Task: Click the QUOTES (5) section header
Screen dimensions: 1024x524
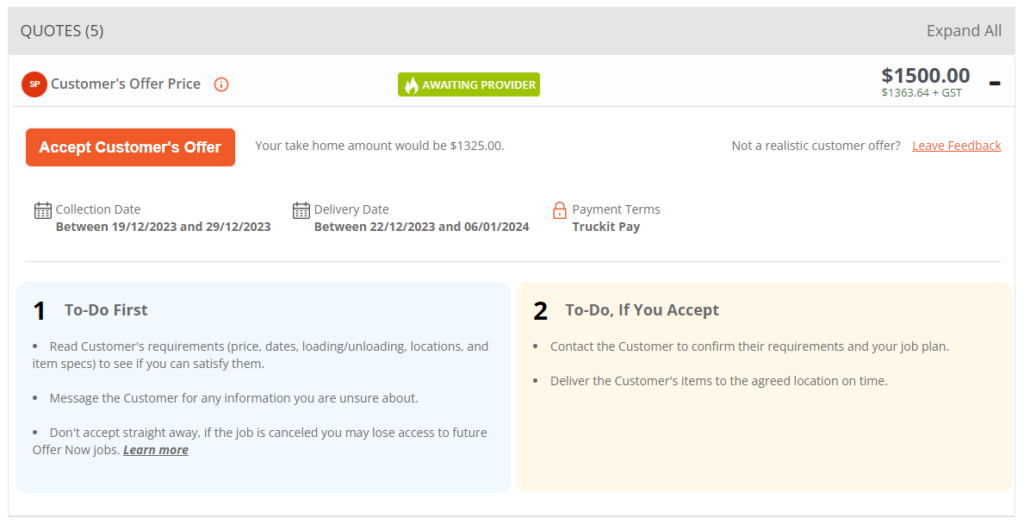Action: [62, 31]
